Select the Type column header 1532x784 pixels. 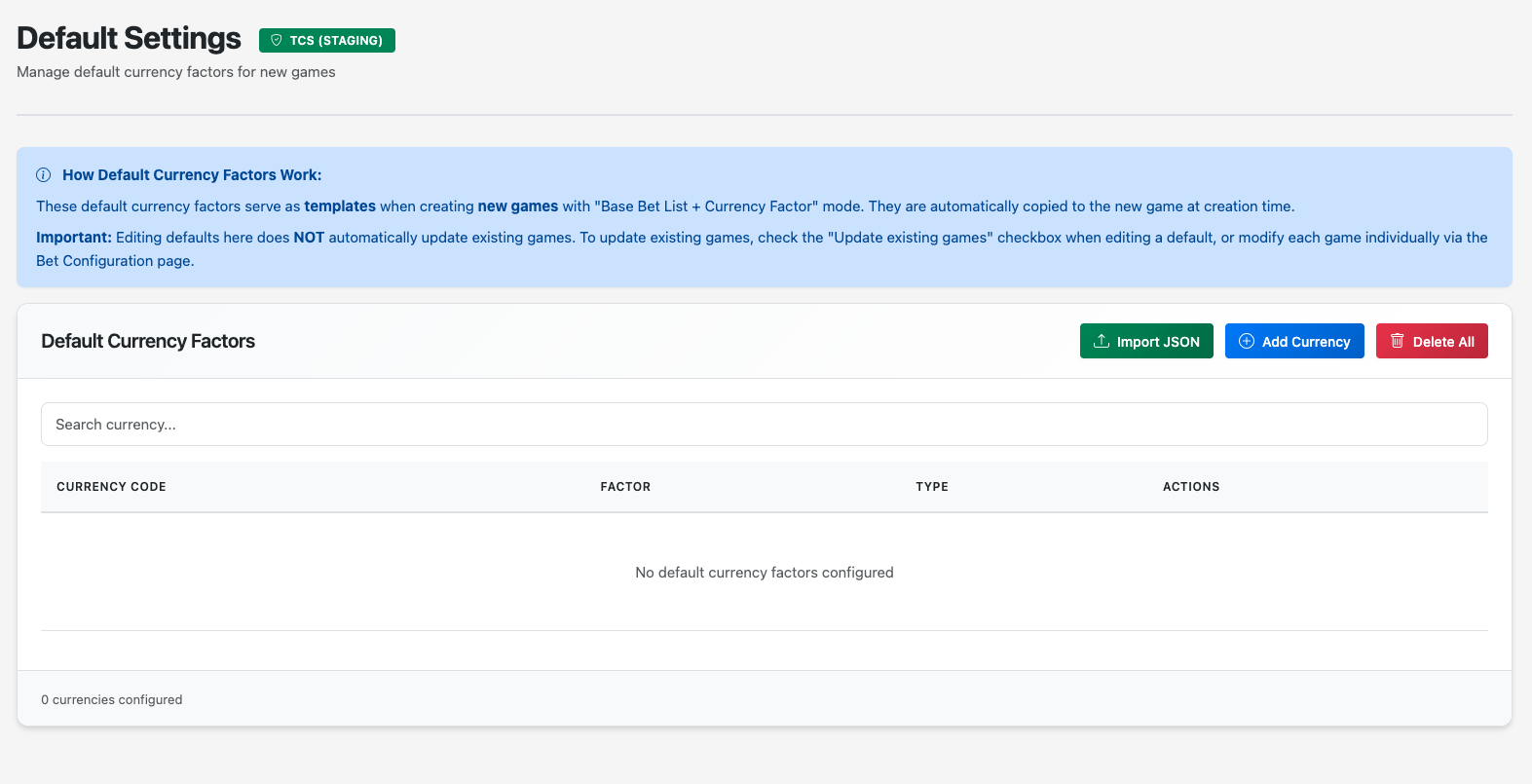tap(931, 487)
